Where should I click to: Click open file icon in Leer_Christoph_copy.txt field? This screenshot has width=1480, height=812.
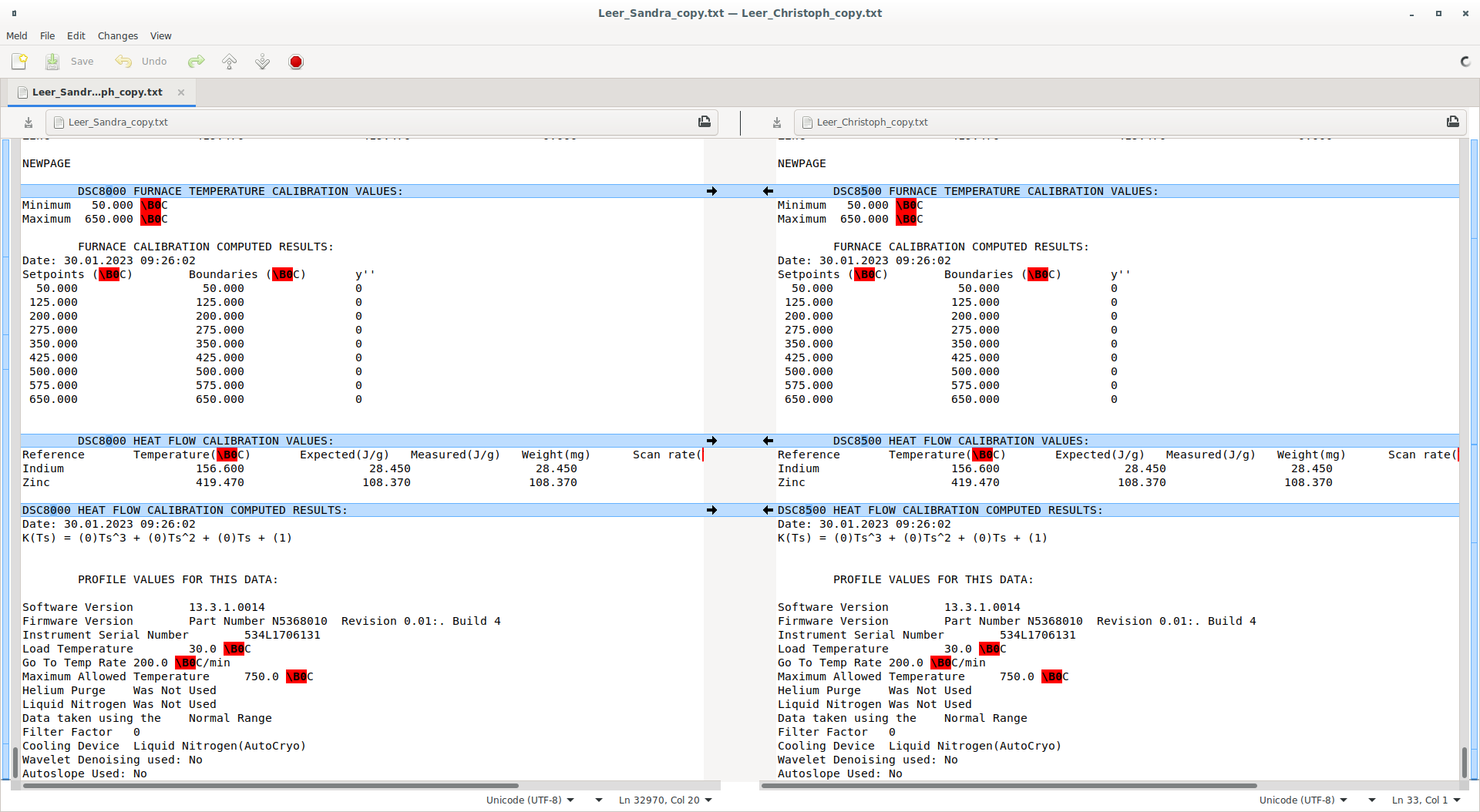pos(1452,122)
